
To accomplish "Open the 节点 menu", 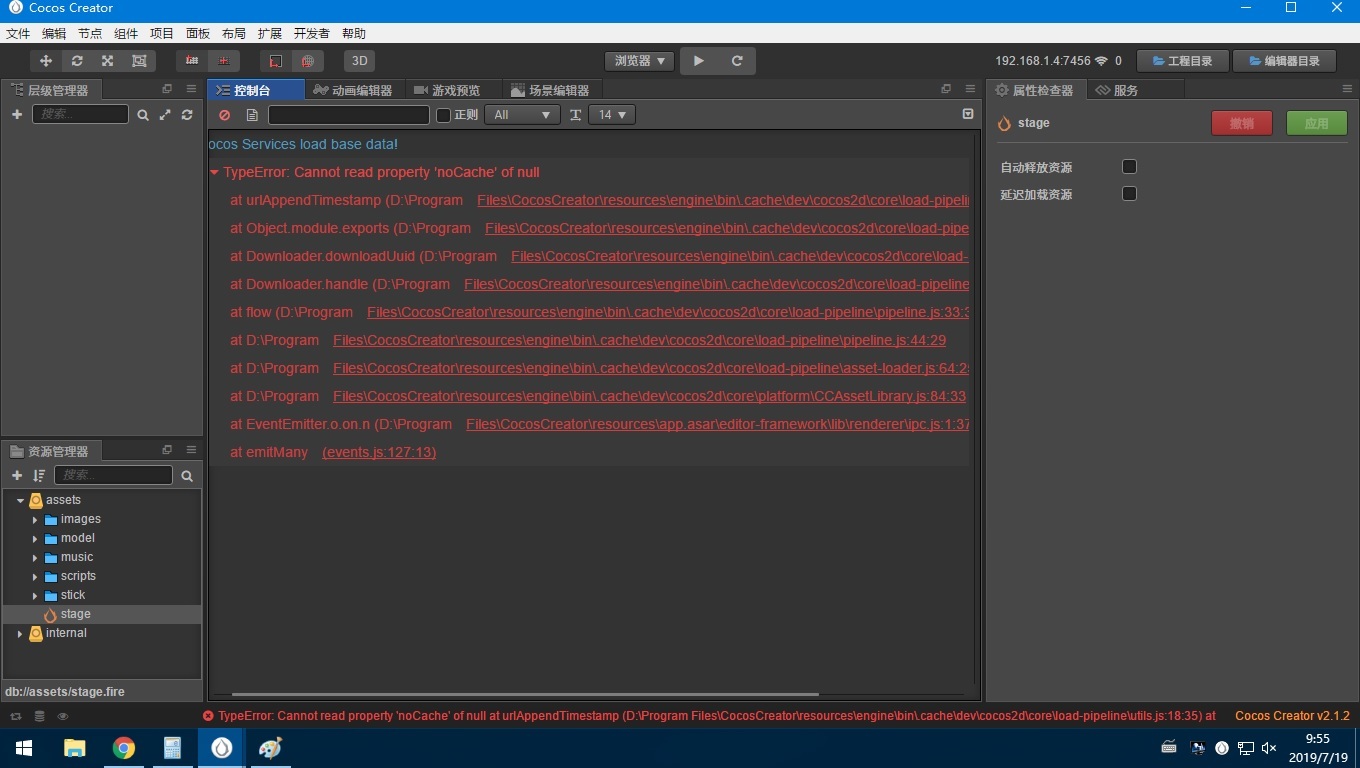I will pos(90,33).
